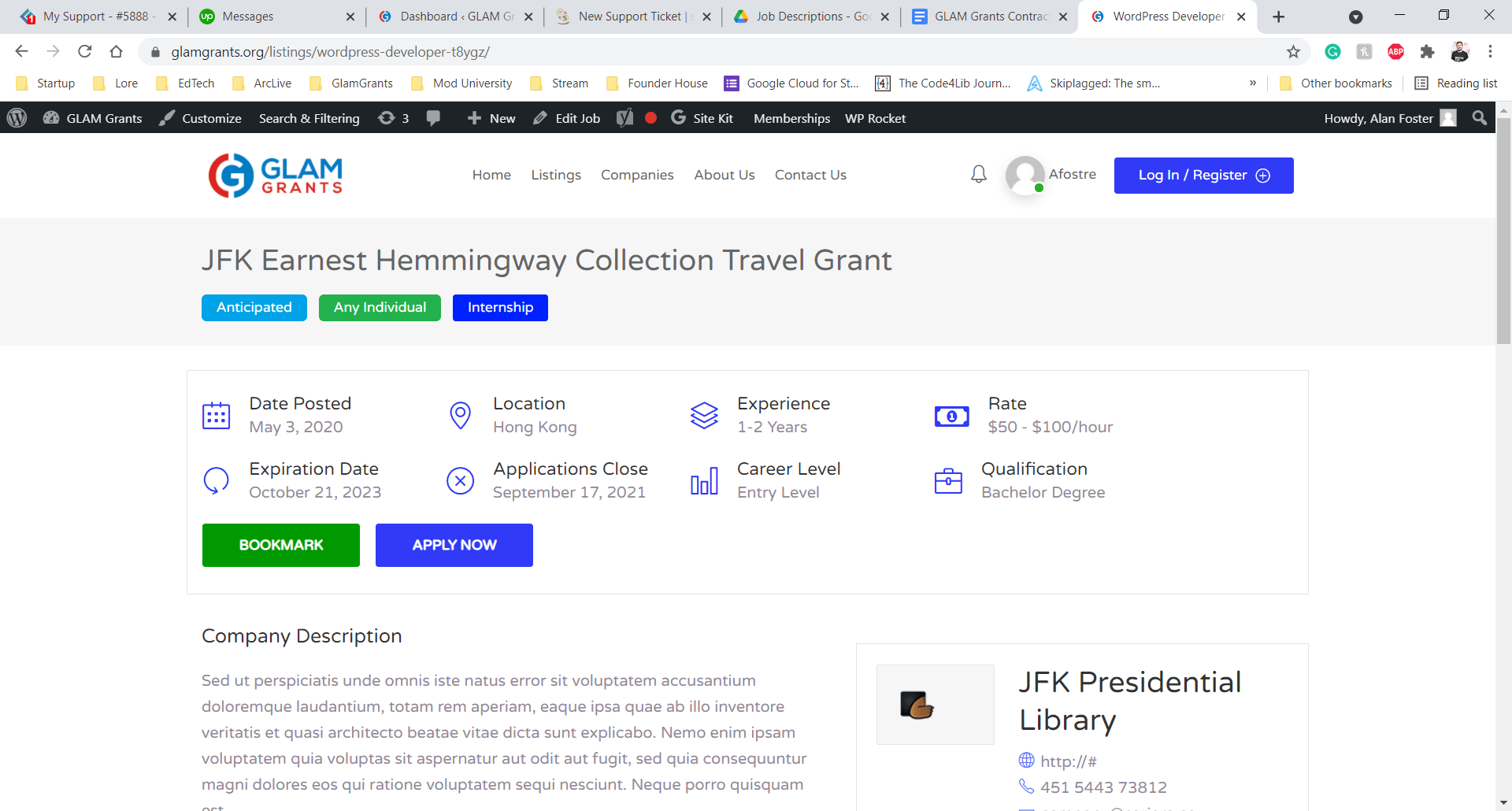
Task: Click the Internship tag
Action: [x=500, y=307]
